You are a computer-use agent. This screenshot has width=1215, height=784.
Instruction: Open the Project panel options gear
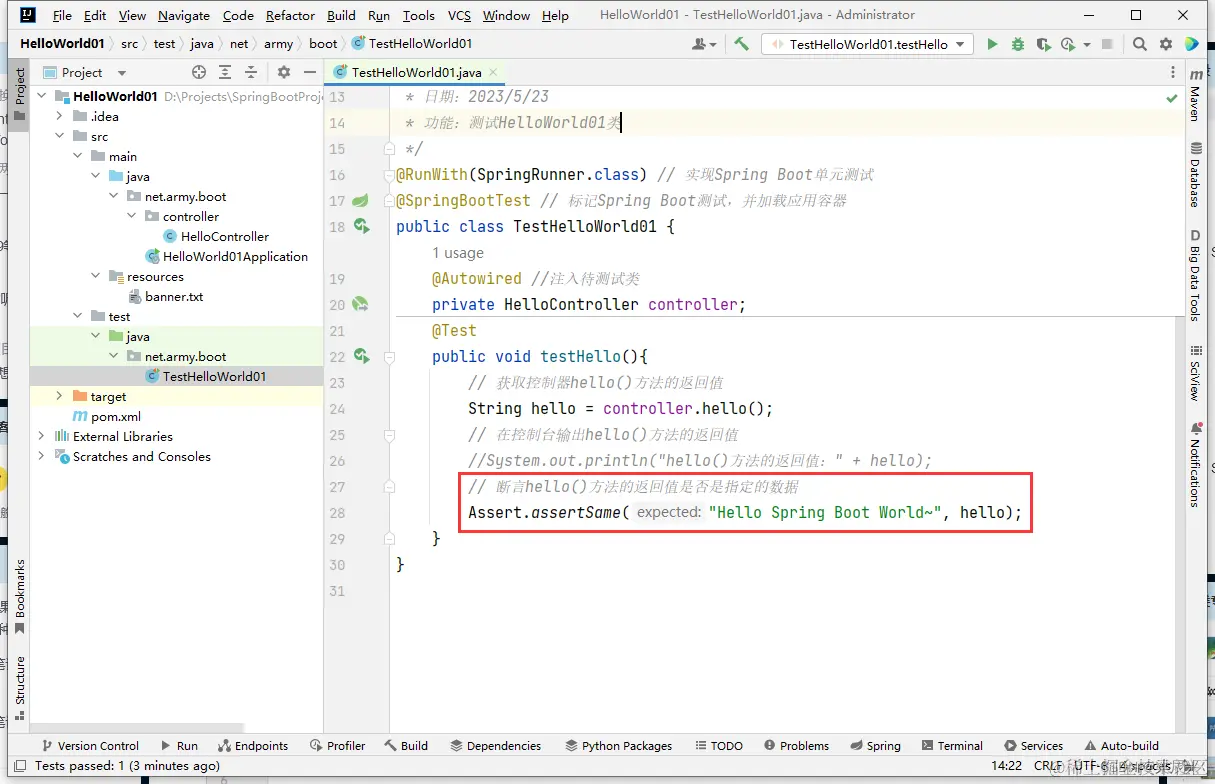[283, 72]
